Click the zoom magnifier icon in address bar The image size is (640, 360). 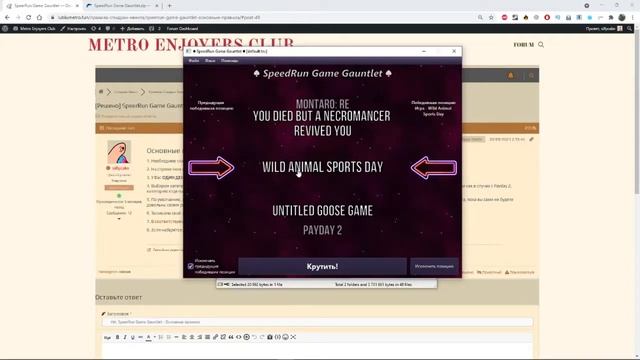click(480, 18)
